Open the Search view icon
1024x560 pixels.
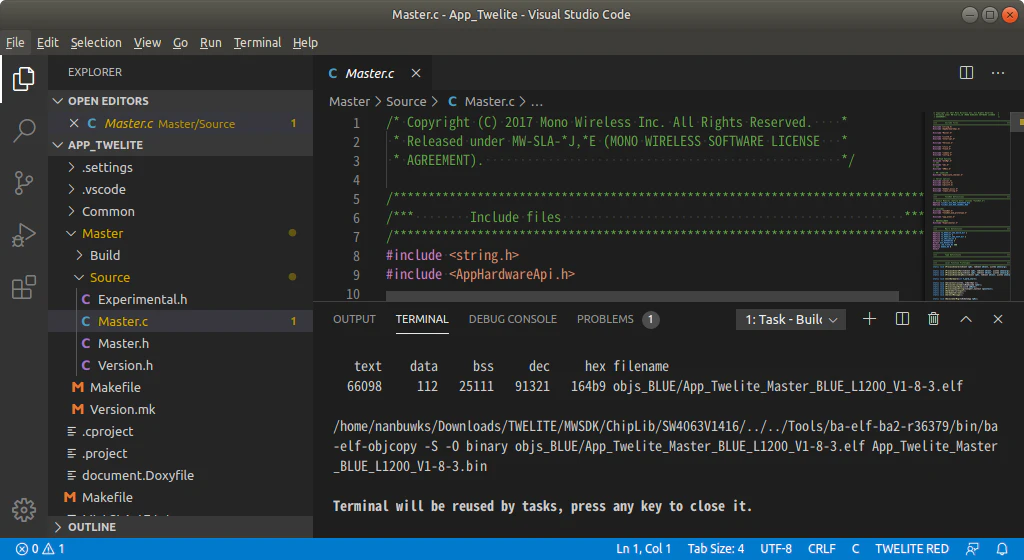coord(24,131)
